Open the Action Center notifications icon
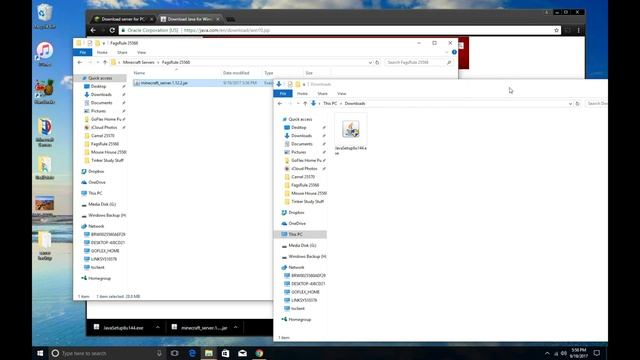The image size is (640, 360). pyautogui.click(x=596, y=353)
